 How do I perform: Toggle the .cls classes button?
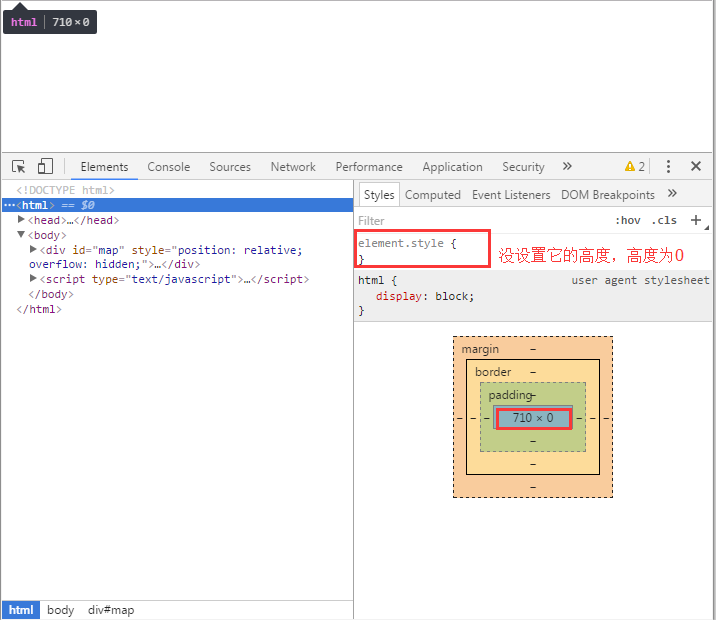pos(664,221)
